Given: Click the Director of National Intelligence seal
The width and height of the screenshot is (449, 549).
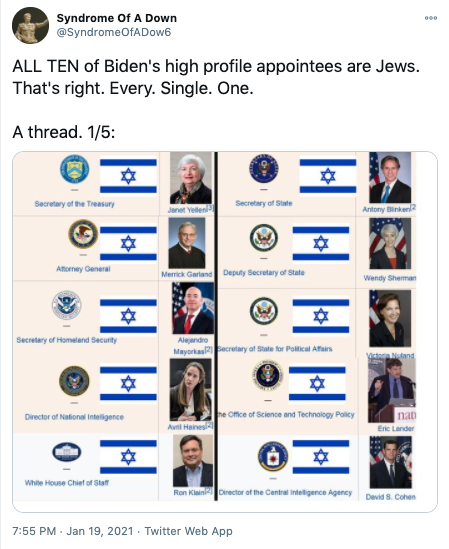Looking at the screenshot, I should tap(74, 381).
